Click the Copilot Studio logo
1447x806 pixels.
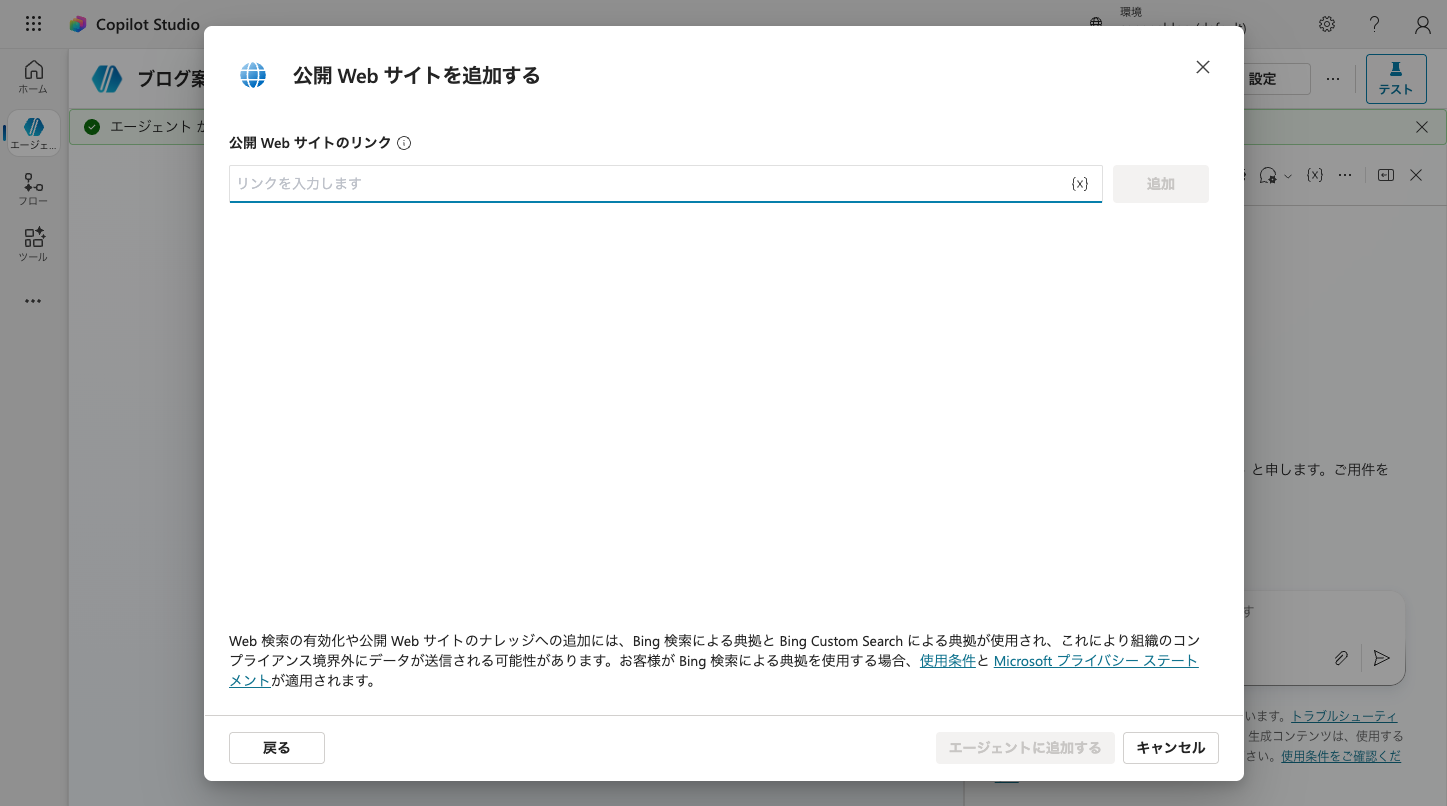coord(78,24)
